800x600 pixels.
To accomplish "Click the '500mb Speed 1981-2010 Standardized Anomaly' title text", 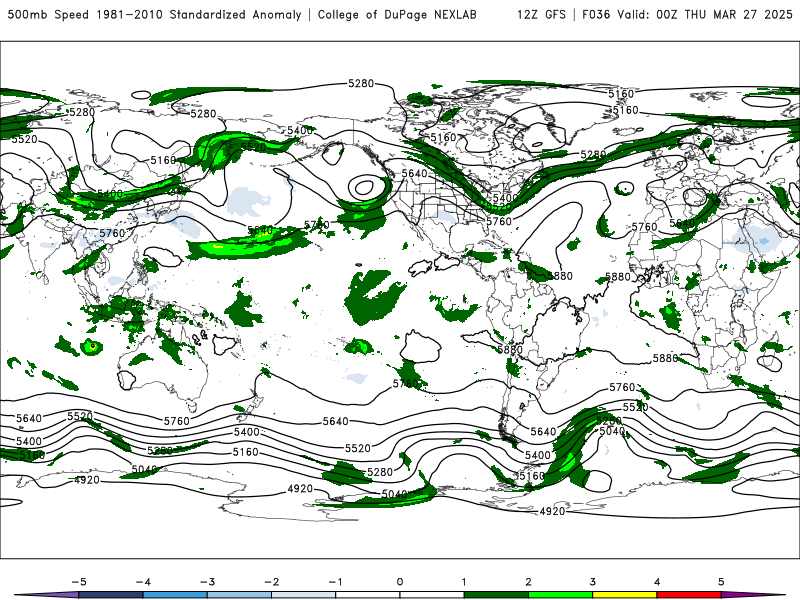I will [155, 14].
